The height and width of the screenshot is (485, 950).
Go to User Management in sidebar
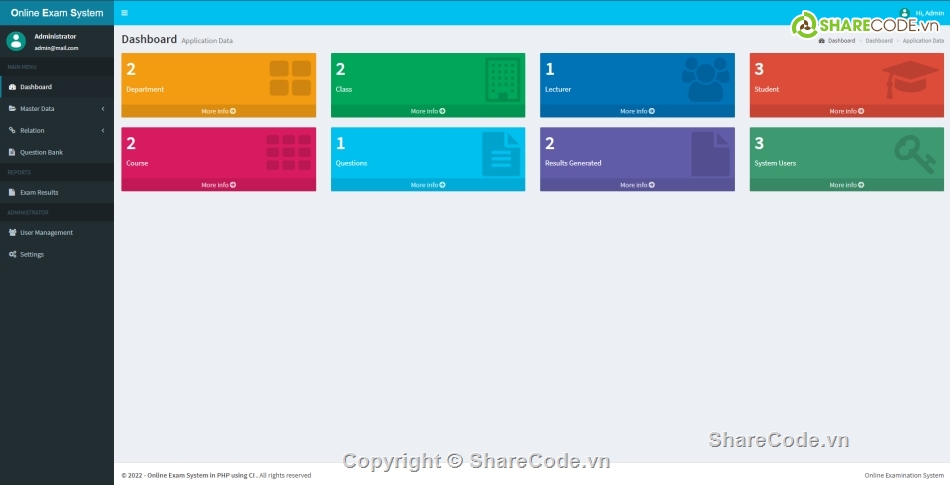(x=46, y=232)
